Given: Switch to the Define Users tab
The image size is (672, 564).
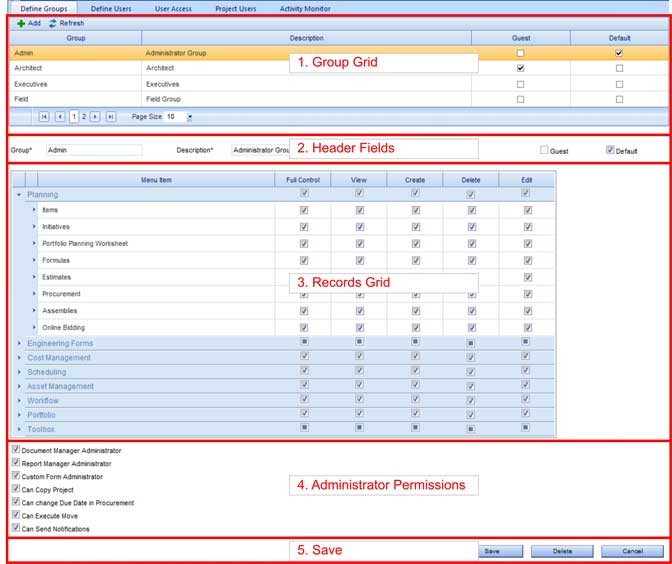Looking at the screenshot, I should pos(111,9).
